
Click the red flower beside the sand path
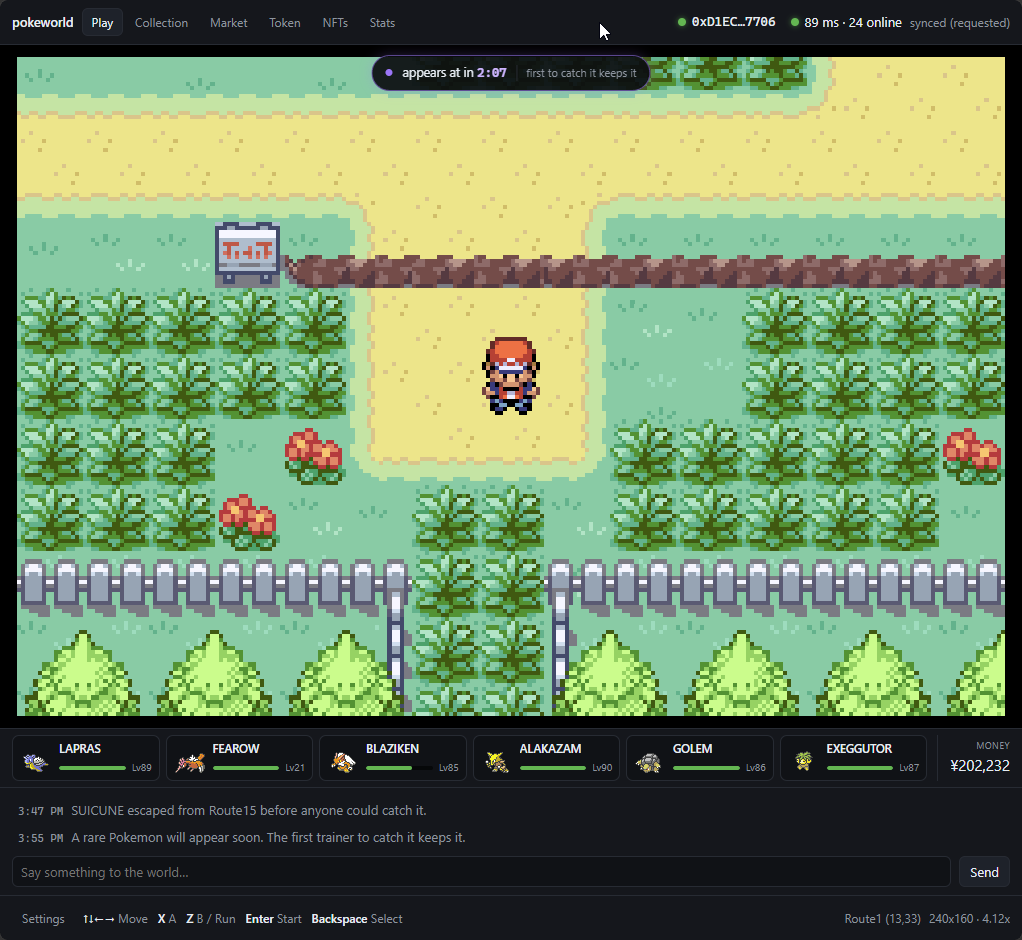tap(314, 456)
